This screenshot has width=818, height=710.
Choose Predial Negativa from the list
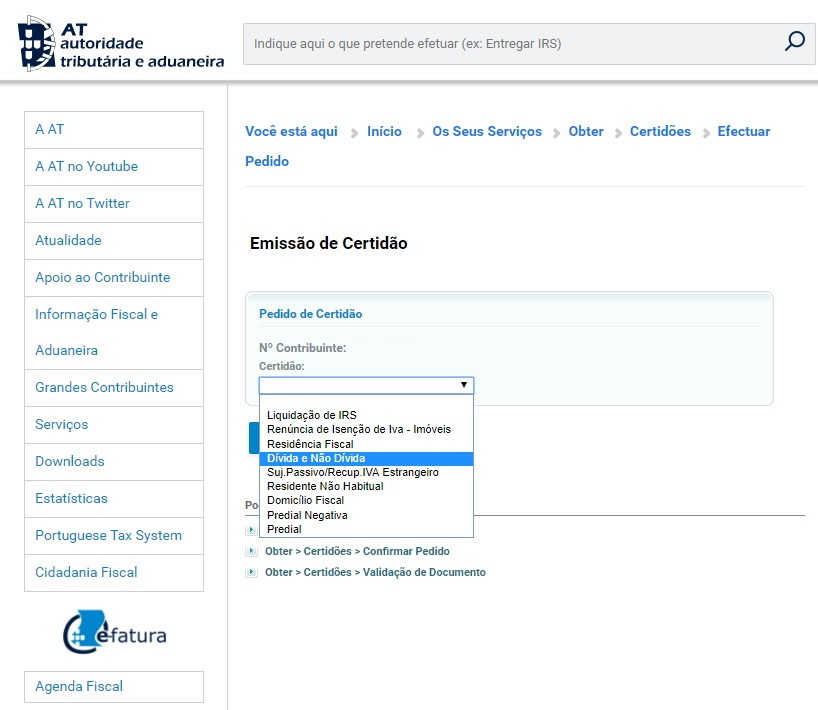308,515
